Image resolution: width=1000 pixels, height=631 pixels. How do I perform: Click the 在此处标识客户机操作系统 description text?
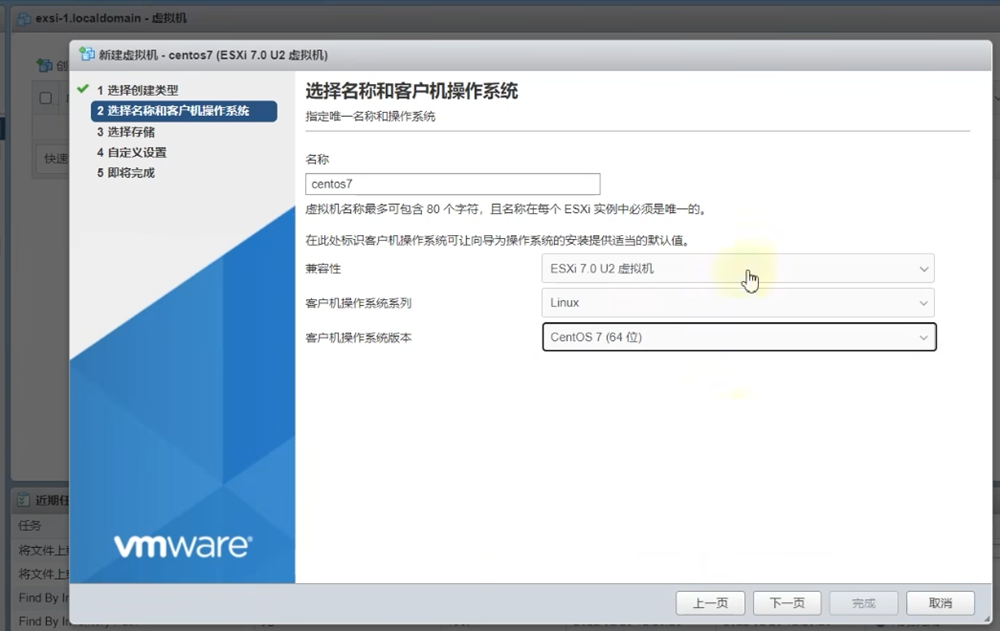point(497,241)
